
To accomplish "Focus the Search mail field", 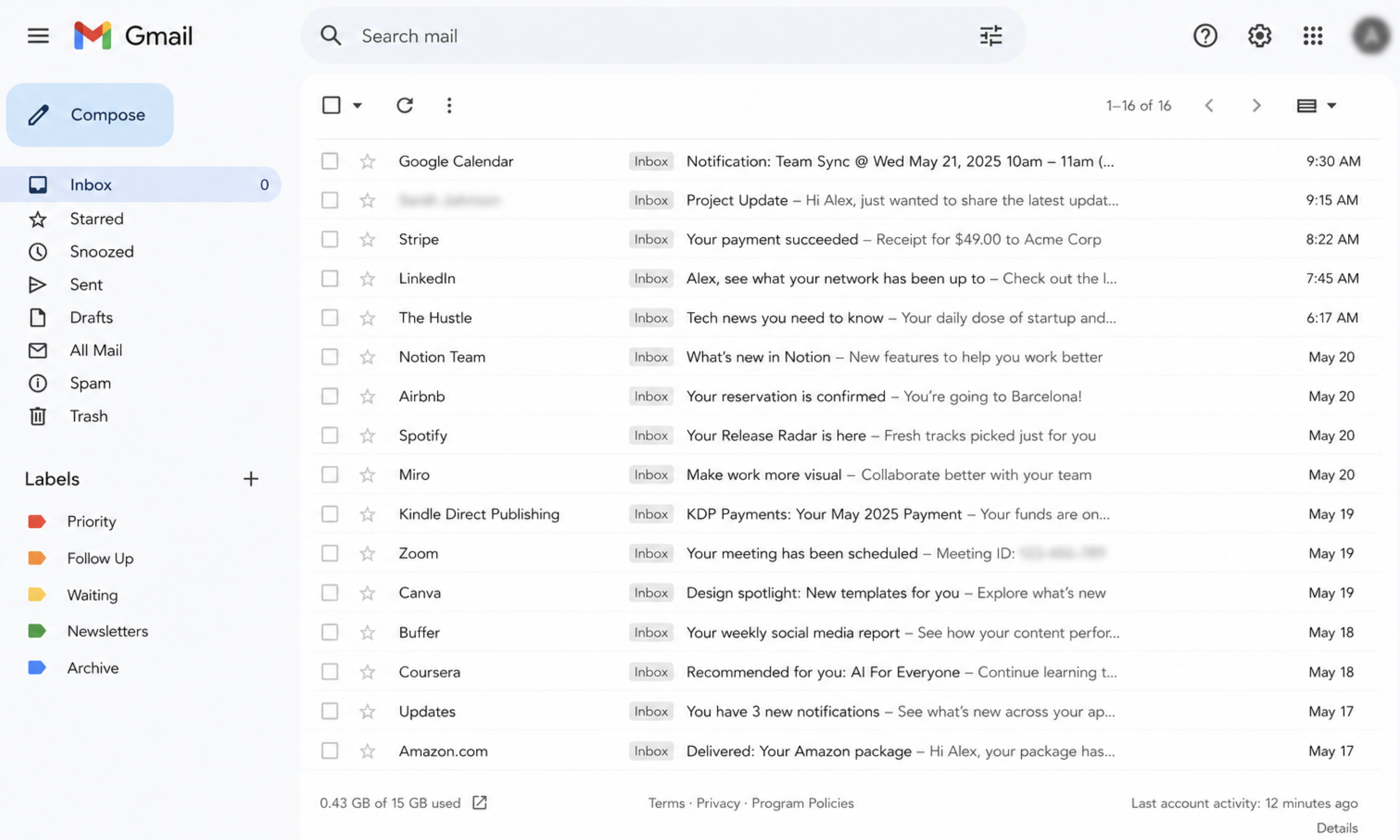I will 662,36.
